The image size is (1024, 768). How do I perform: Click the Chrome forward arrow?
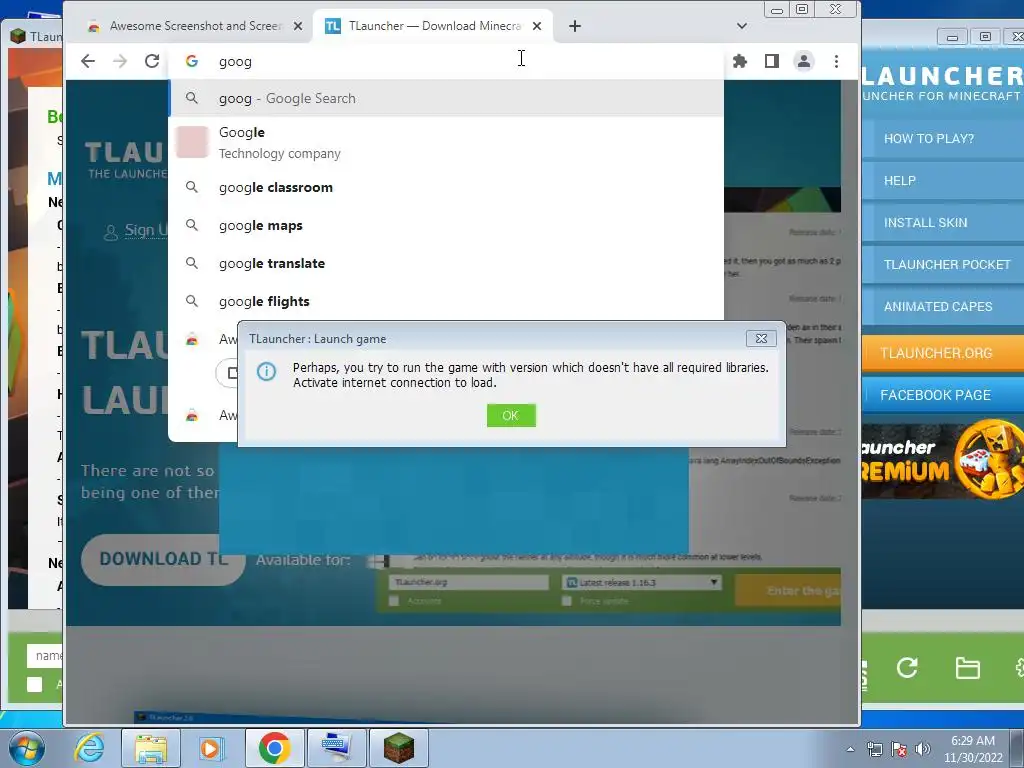[120, 61]
